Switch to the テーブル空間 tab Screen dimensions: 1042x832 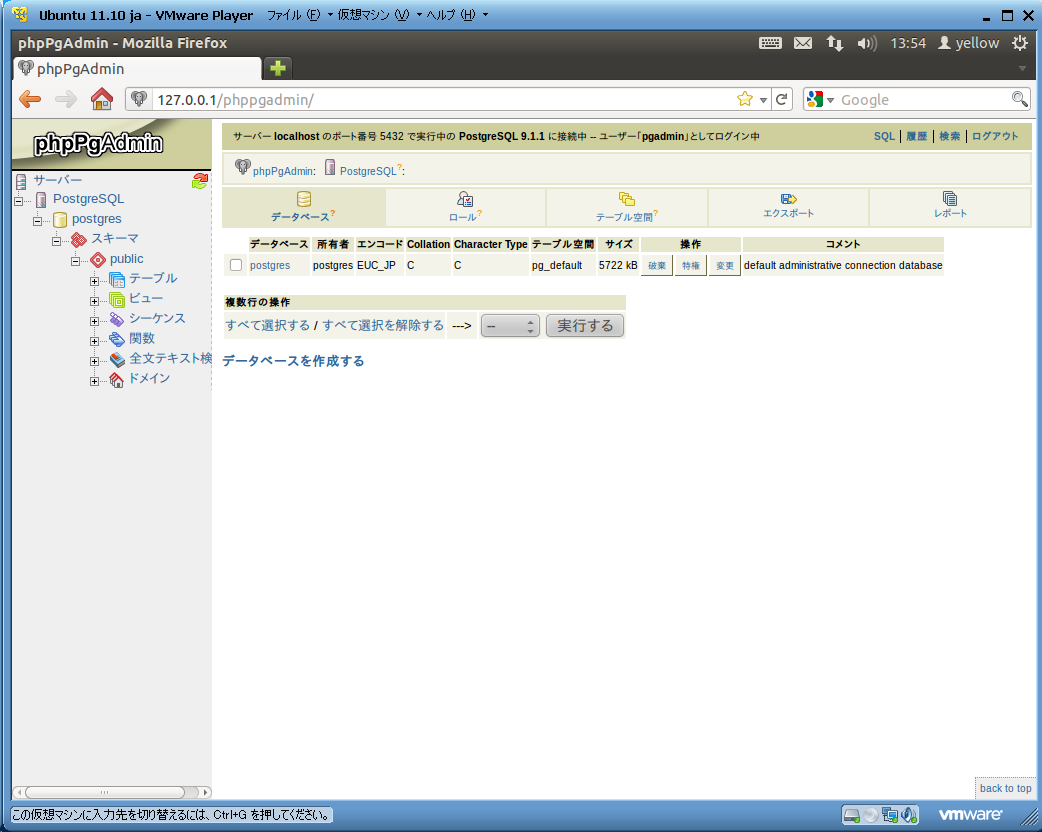click(627, 207)
